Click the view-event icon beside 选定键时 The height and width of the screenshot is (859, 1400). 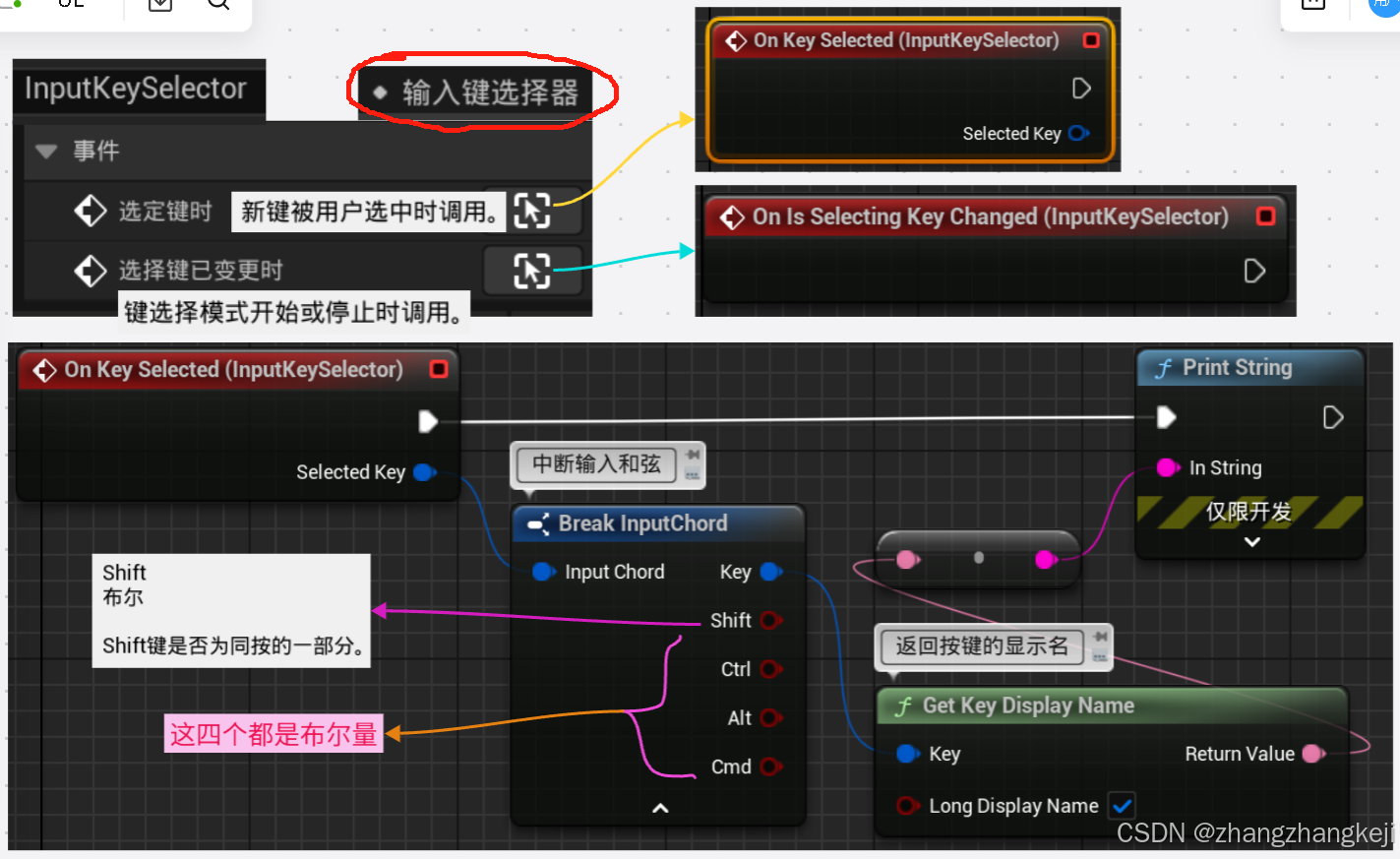tap(532, 211)
